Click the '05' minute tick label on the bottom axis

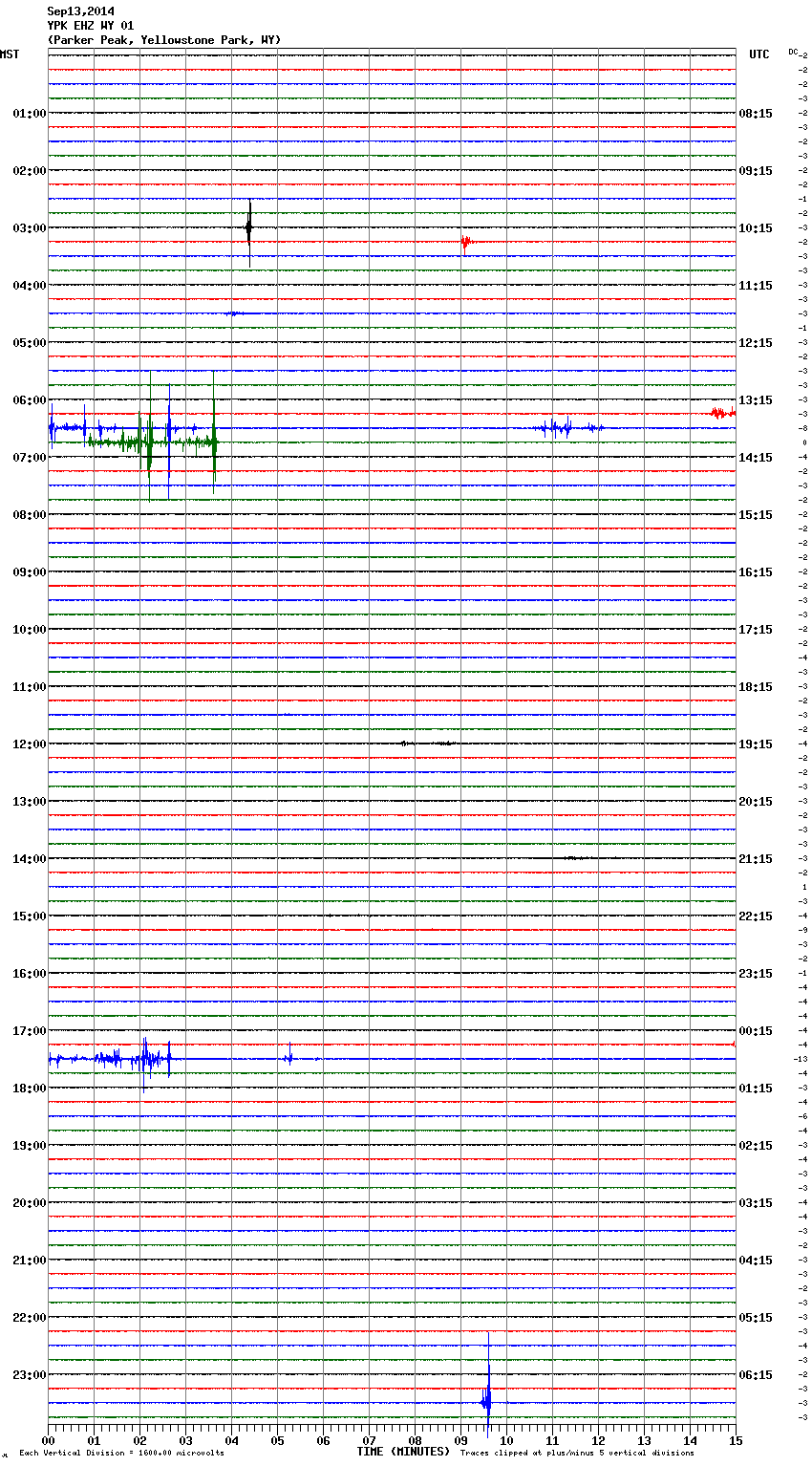click(x=277, y=1440)
